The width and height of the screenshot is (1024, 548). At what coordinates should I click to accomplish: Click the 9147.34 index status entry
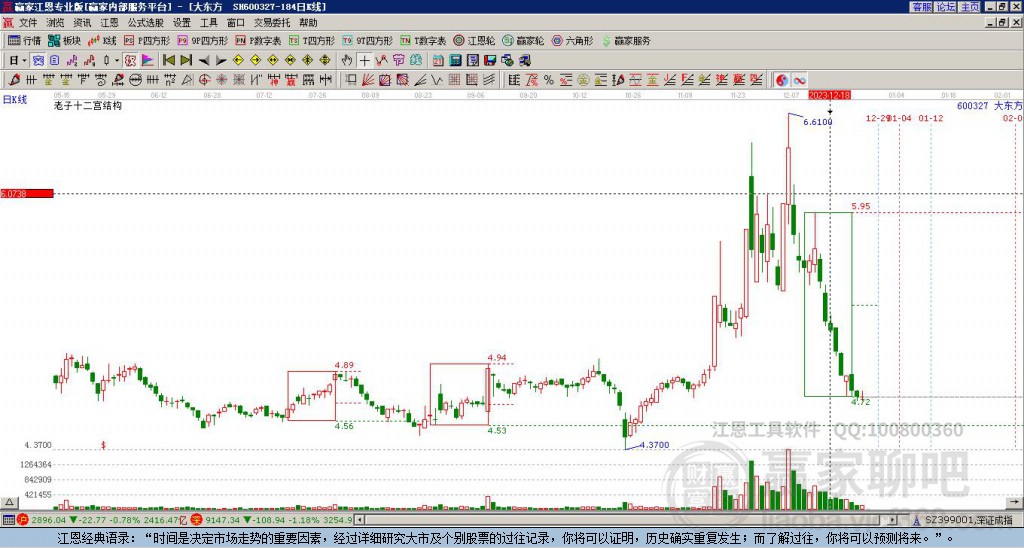tap(272, 520)
